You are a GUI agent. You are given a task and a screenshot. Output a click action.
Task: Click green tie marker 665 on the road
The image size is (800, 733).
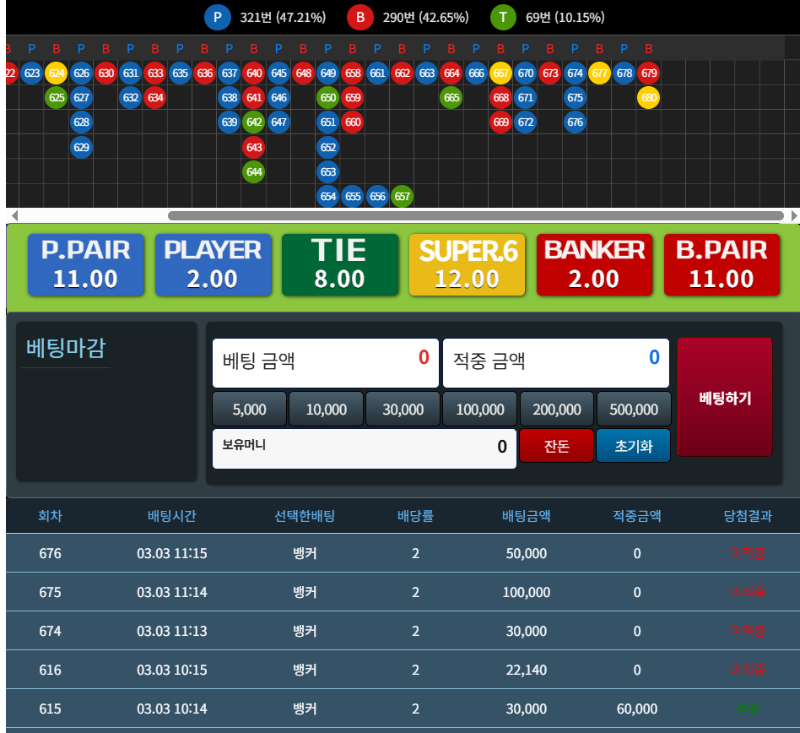pos(451,98)
